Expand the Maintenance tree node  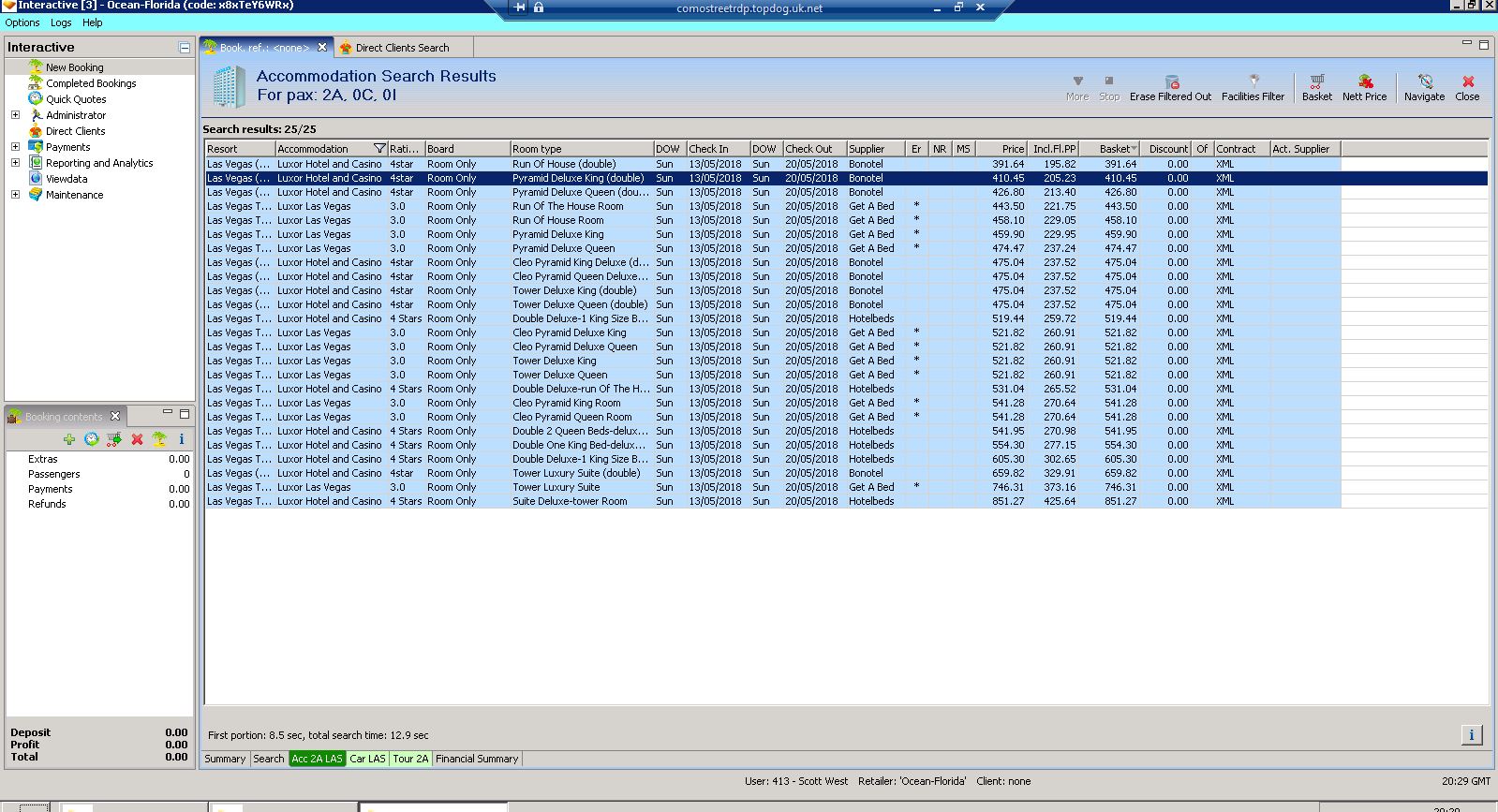point(15,194)
